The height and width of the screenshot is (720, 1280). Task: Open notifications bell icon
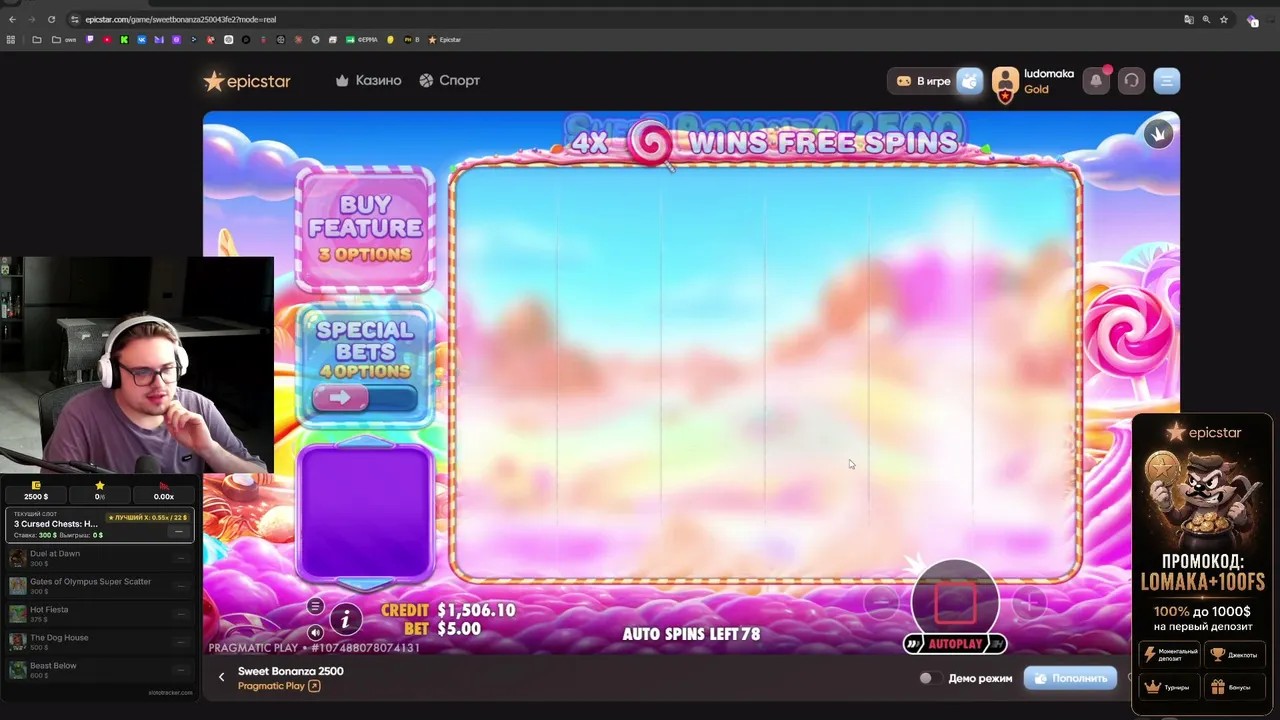click(1096, 81)
